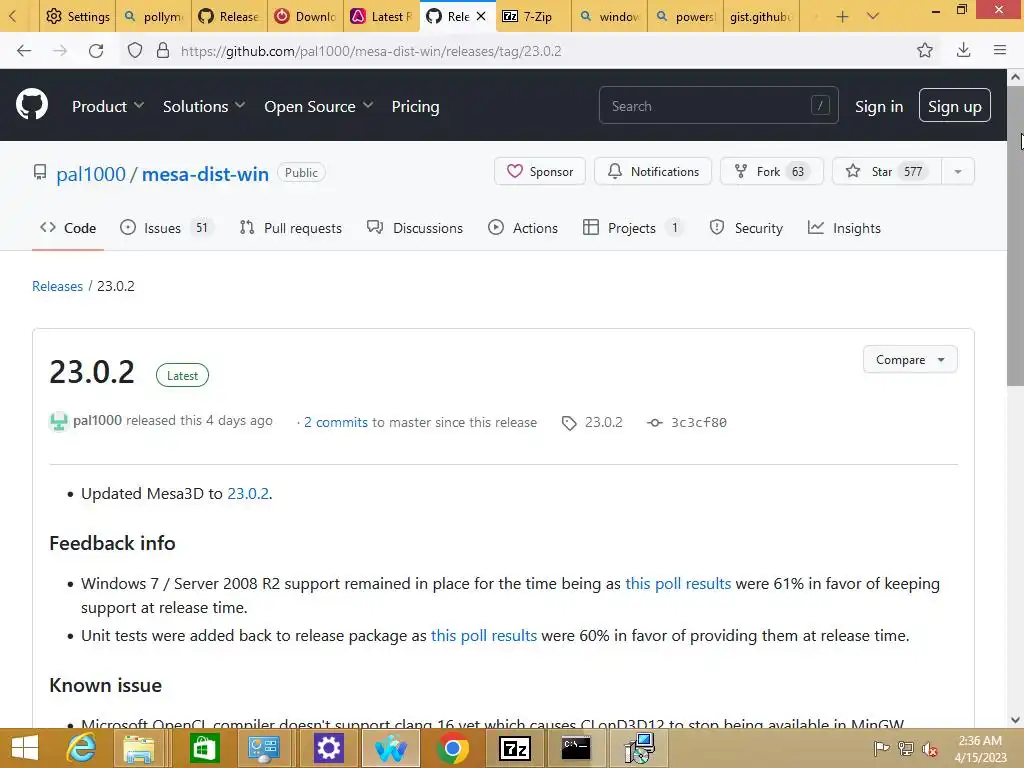This screenshot has height=768, width=1024.
Task: Open Chrome from the taskbar
Action: [453, 748]
